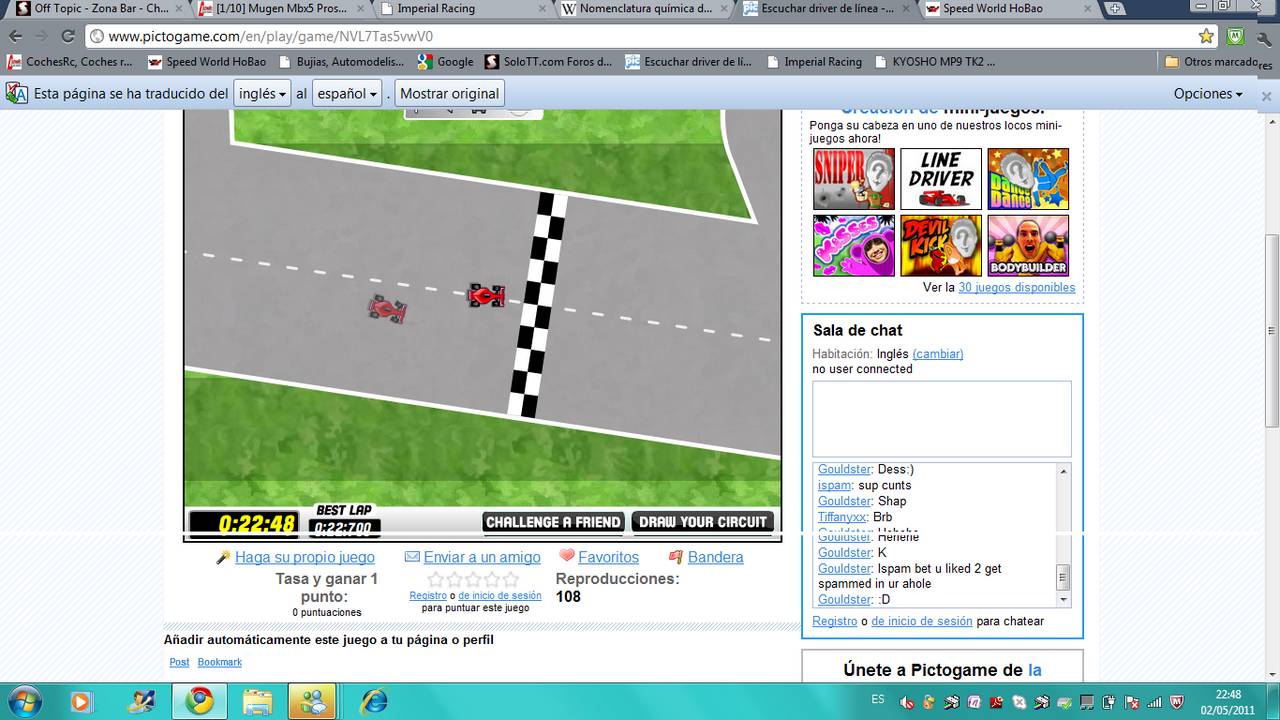Open Windows Explorer from taskbar

pos(257,700)
